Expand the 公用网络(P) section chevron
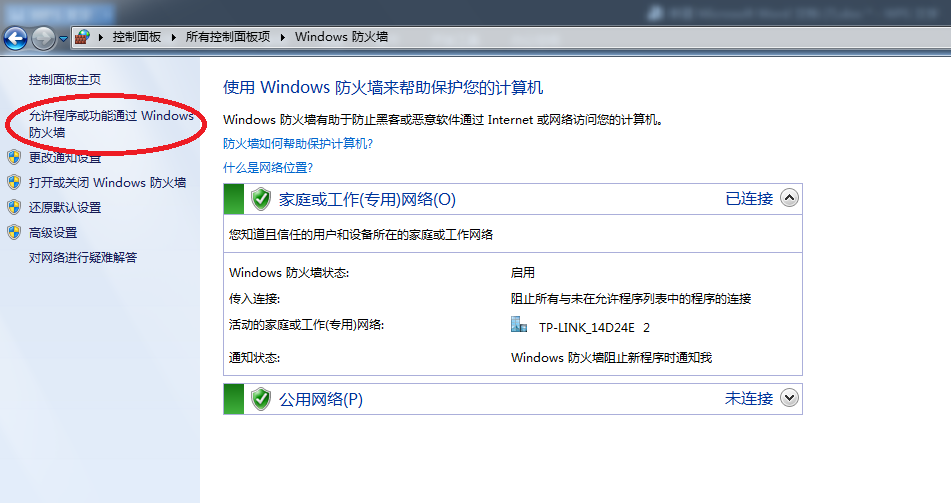951x503 pixels. pyautogui.click(x=789, y=398)
